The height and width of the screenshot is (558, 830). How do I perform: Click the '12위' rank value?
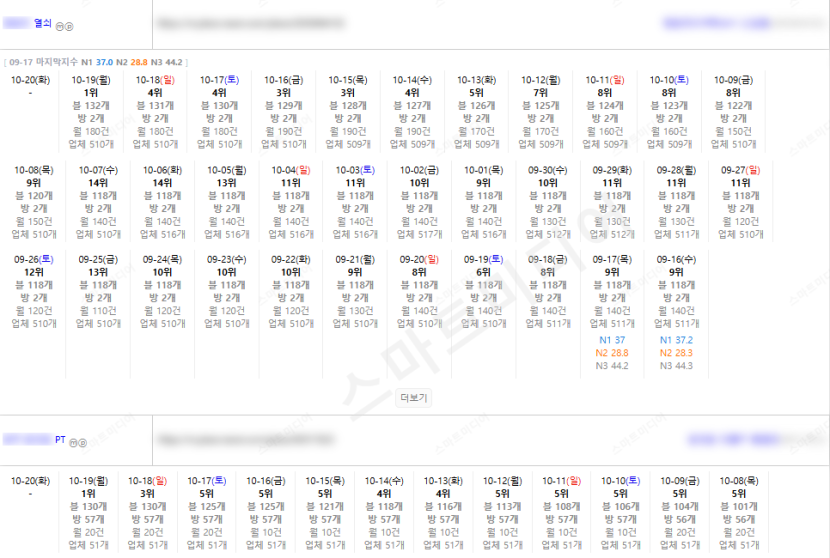pyautogui.click(x=34, y=273)
